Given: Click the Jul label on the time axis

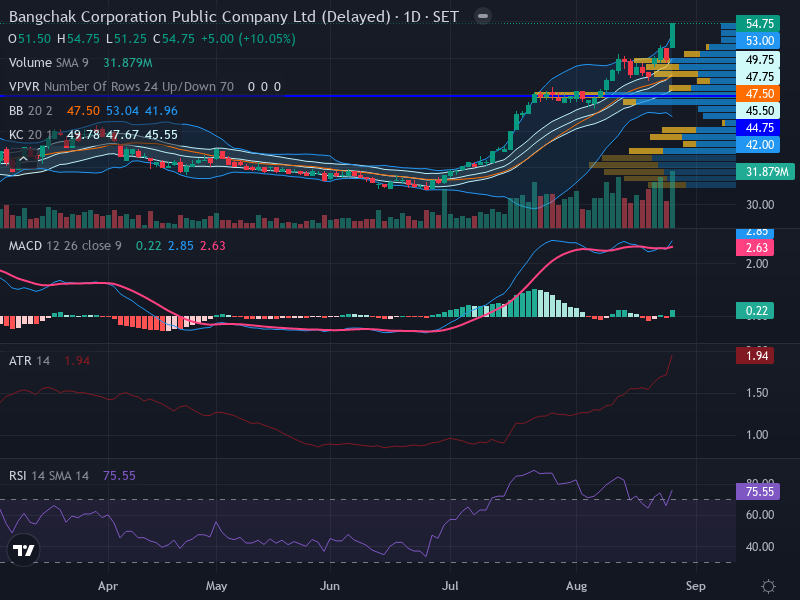Looking at the screenshot, I should (450, 586).
